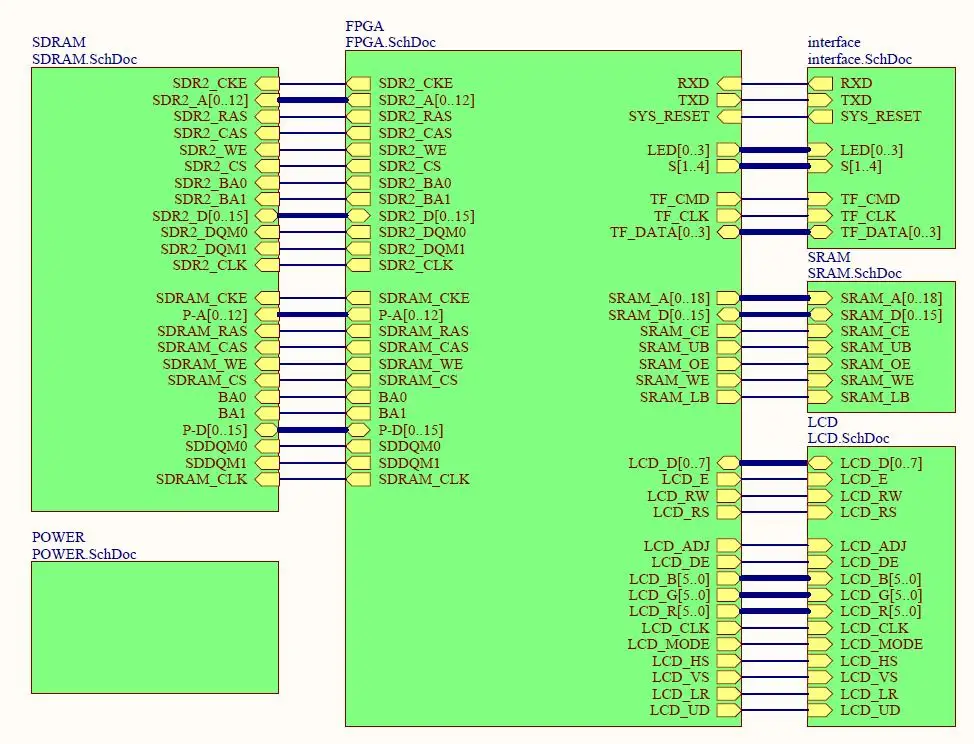Select SDR2_DQM0 label inside SDRAM sheet
Viewport: 974px width, 744px height.
click(204, 232)
